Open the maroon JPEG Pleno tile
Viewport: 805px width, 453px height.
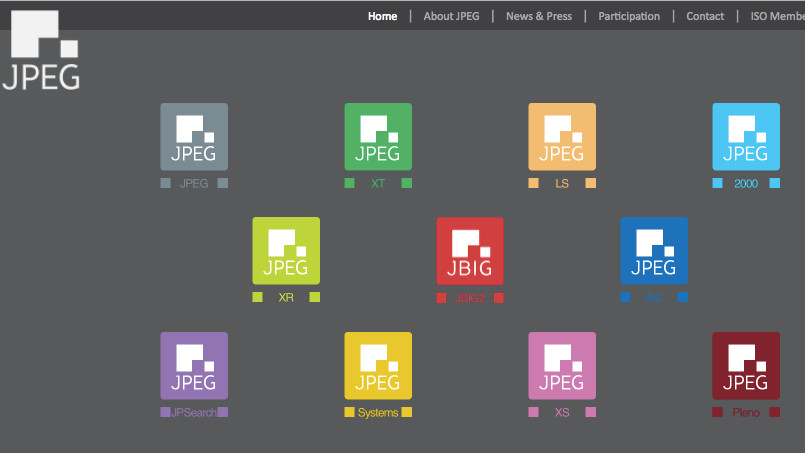746,366
